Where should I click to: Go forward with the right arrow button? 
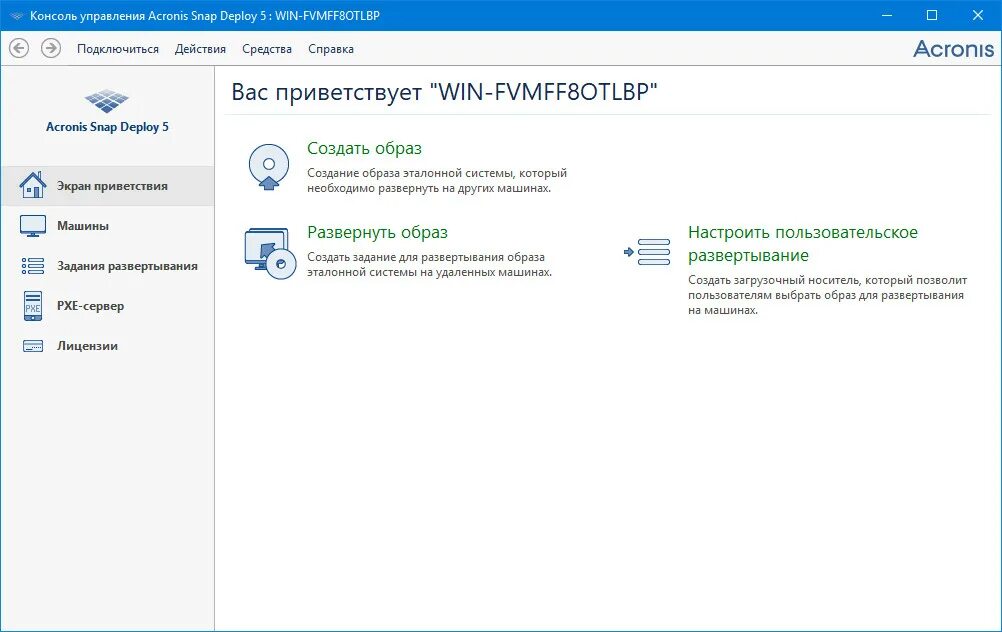51,48
